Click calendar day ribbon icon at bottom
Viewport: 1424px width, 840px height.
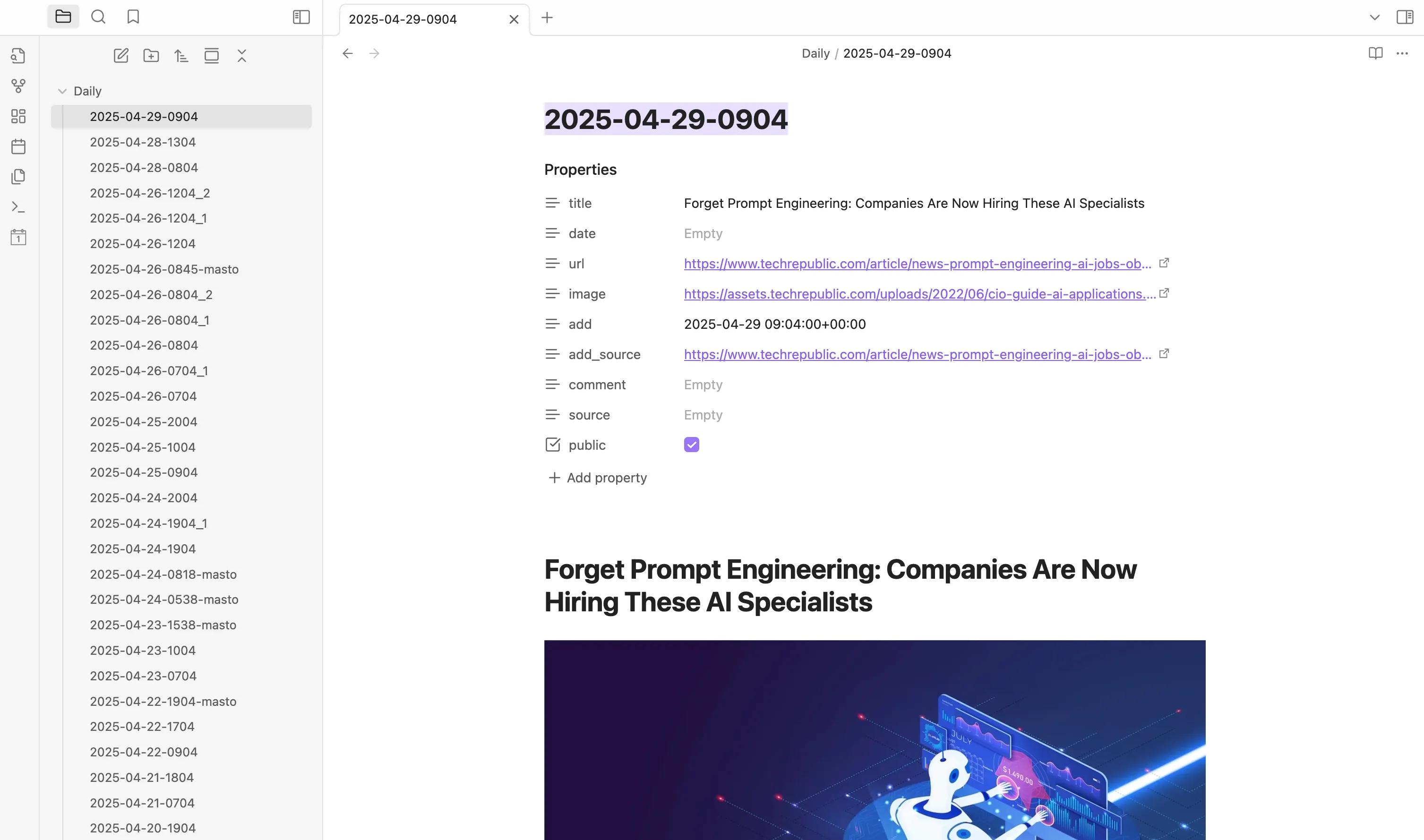click(x=18, y=237)
